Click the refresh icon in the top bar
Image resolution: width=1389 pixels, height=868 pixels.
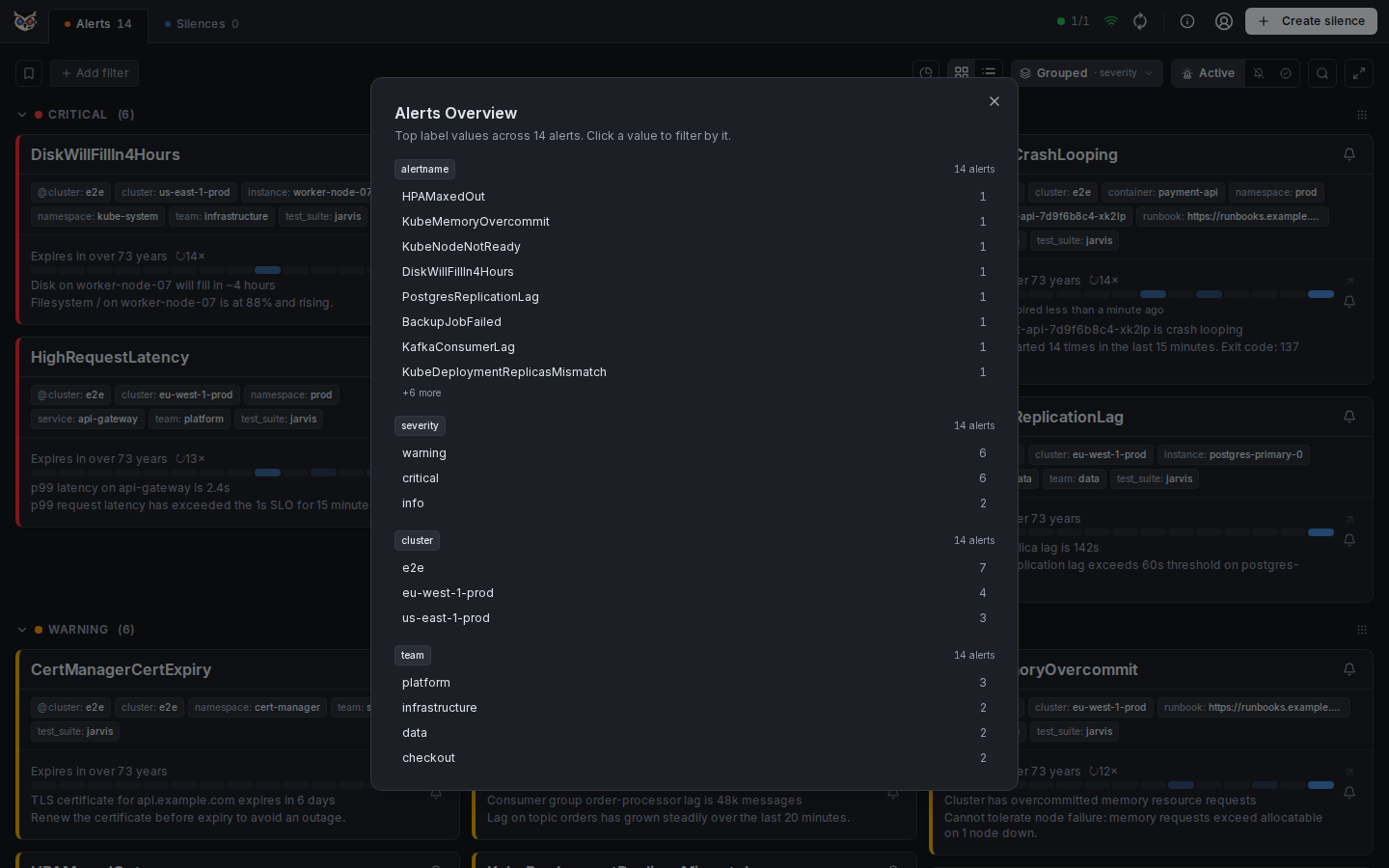(1140, 21)
